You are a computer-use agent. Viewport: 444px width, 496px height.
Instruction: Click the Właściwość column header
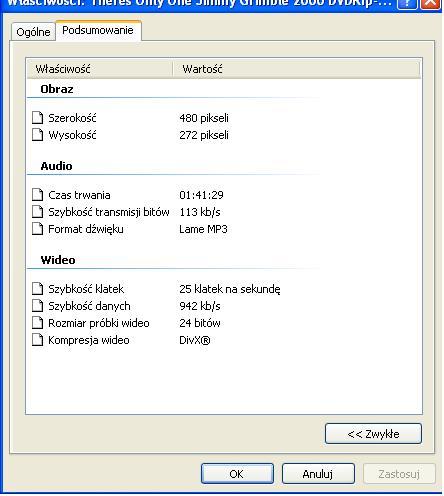[x=100, y=69]
